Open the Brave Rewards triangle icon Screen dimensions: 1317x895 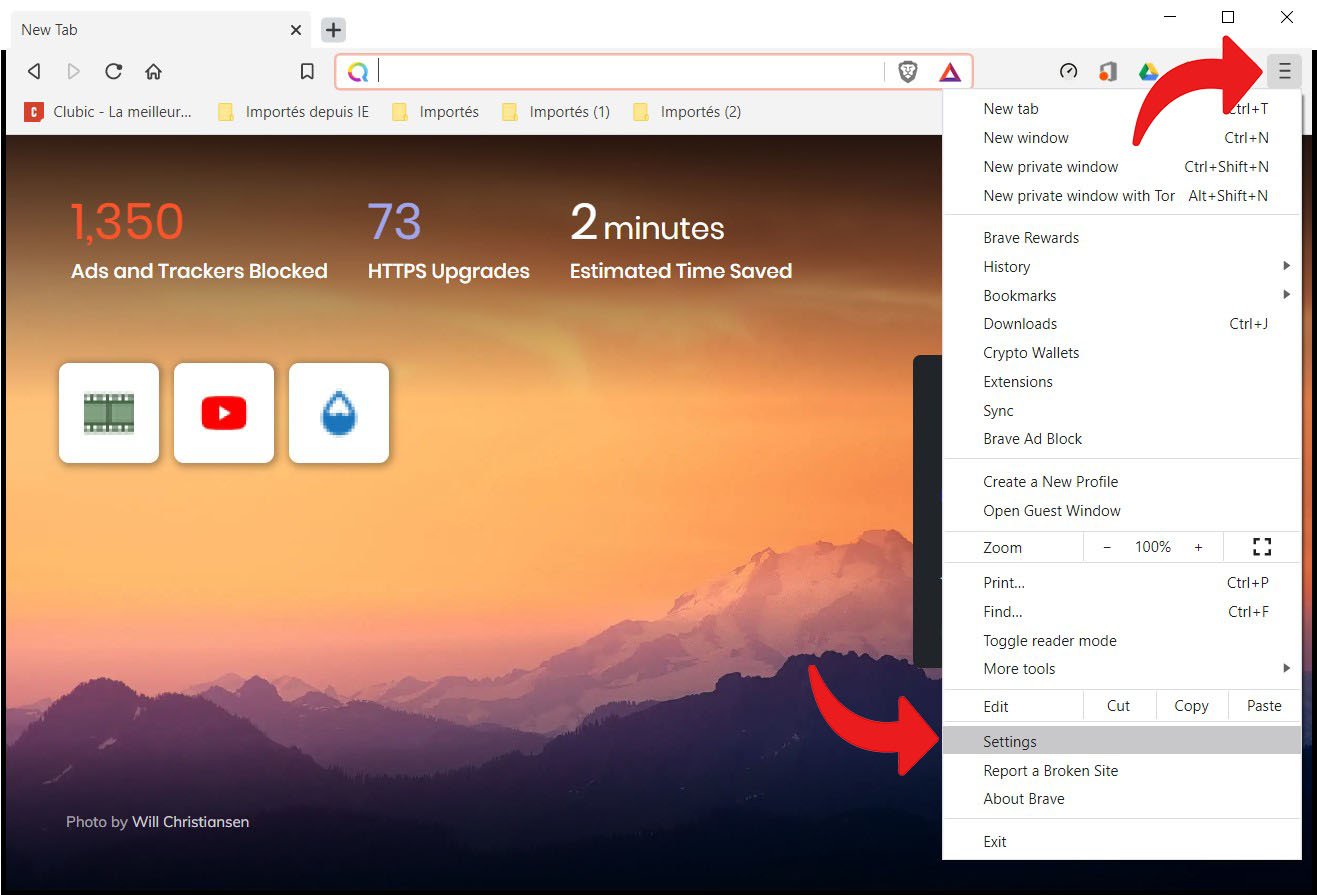click(x=950, y=72)
